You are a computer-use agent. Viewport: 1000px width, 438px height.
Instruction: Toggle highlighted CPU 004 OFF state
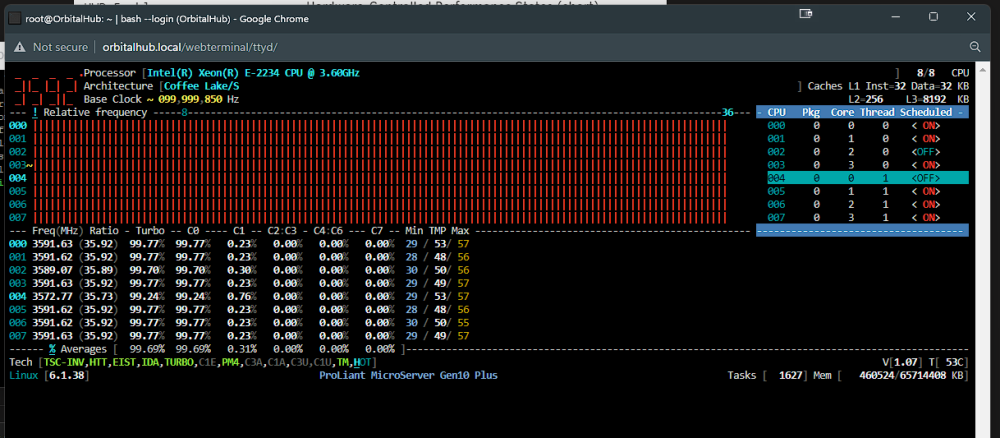click(x=926, y=178)
